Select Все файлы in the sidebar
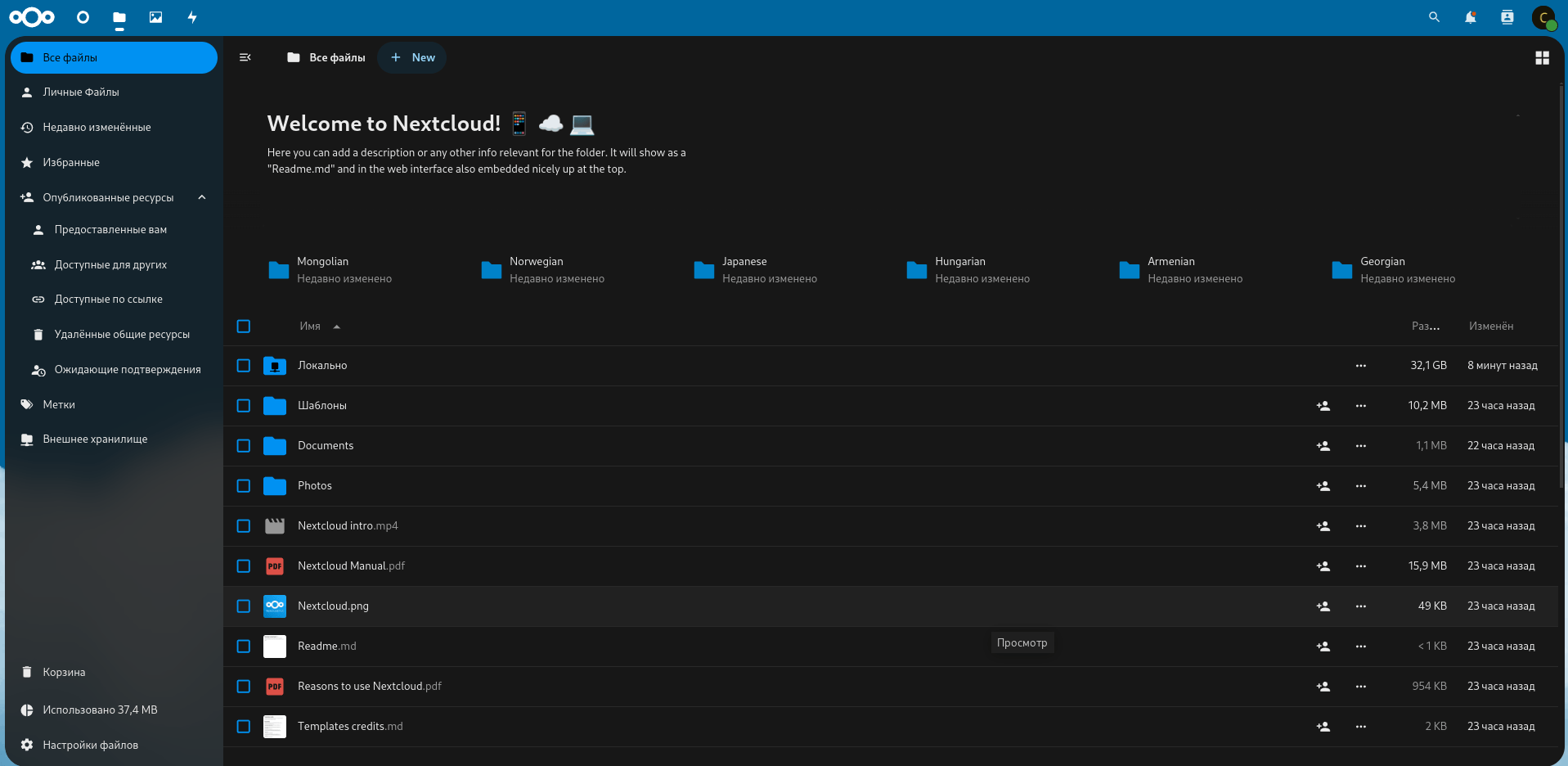The image size is (1568, 766). 114,57
